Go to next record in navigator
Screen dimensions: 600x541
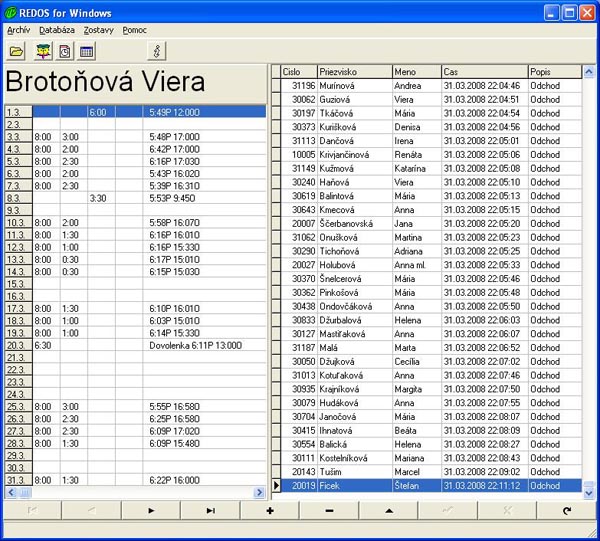pyautogui.click(x=150, y=510)
